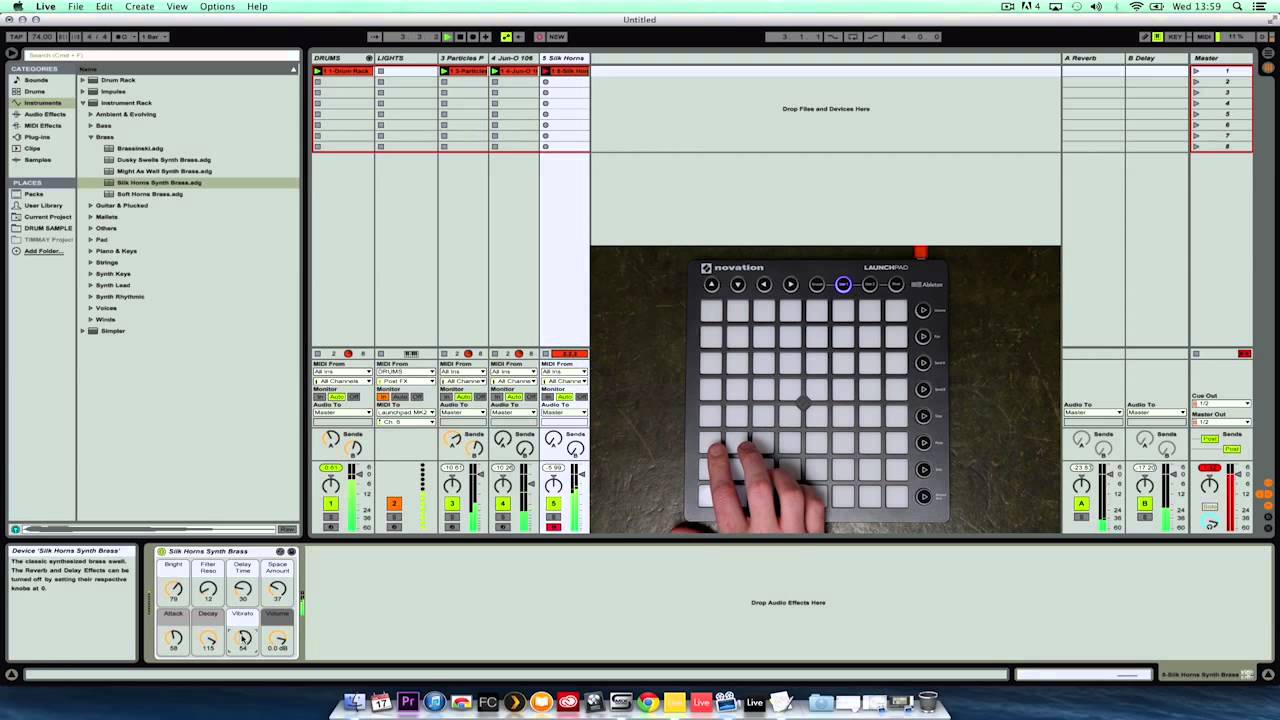Open User Library in Places
Viewport: 1280px width, 720px height.
pos(43,205)
